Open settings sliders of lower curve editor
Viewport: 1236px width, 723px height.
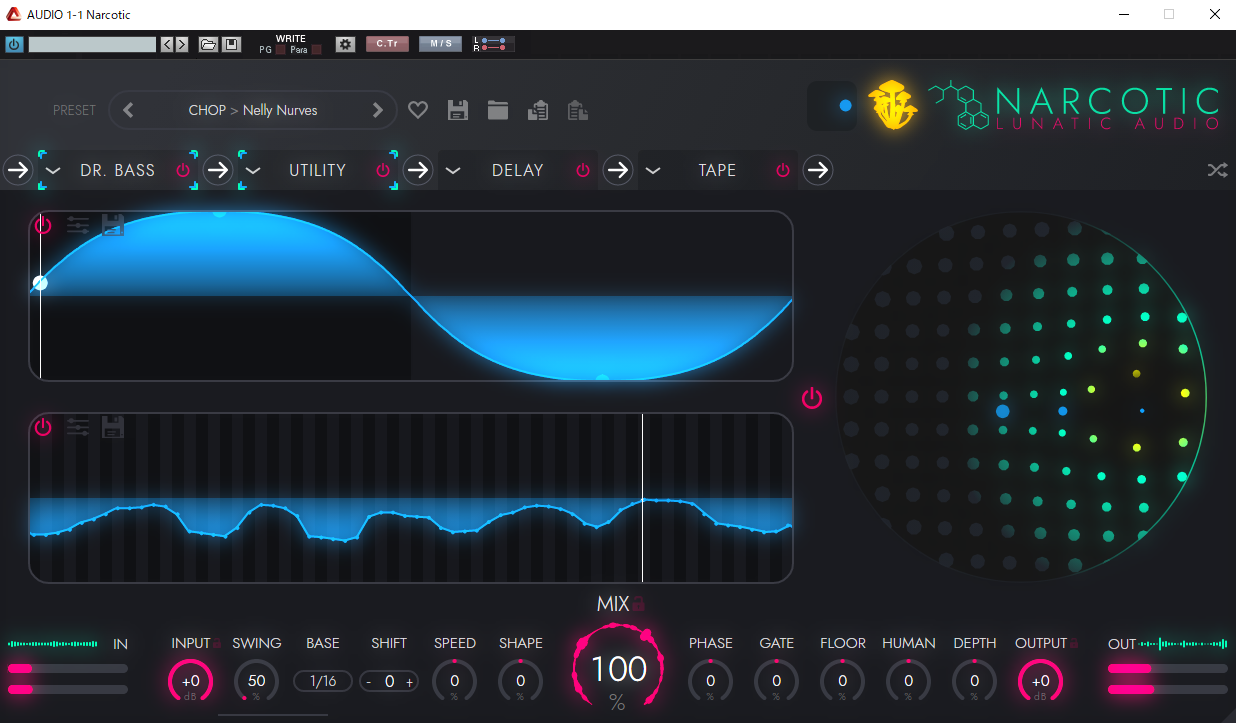click(78, 427)
